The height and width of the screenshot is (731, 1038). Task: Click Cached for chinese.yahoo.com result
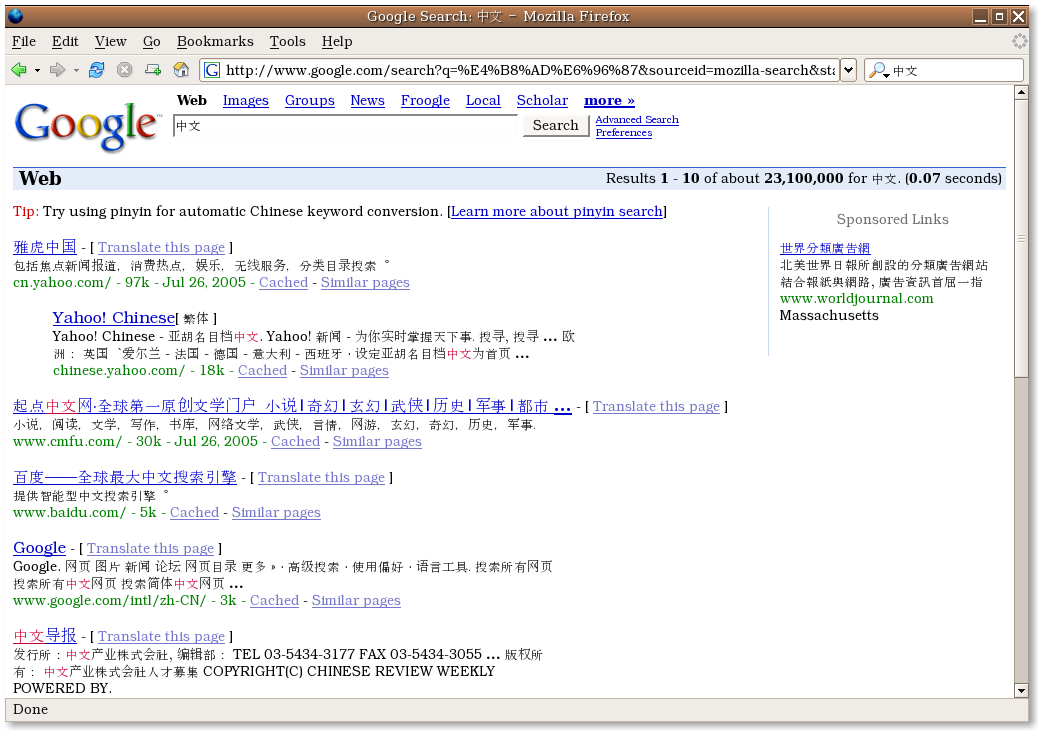262,371
